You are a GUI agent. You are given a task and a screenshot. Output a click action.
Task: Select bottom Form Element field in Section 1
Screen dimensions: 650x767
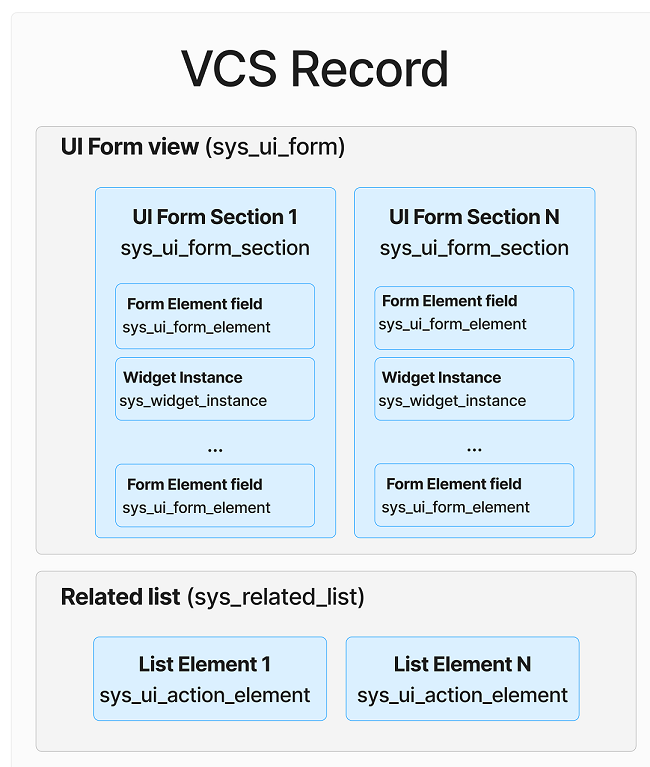(x=215, y=496)
